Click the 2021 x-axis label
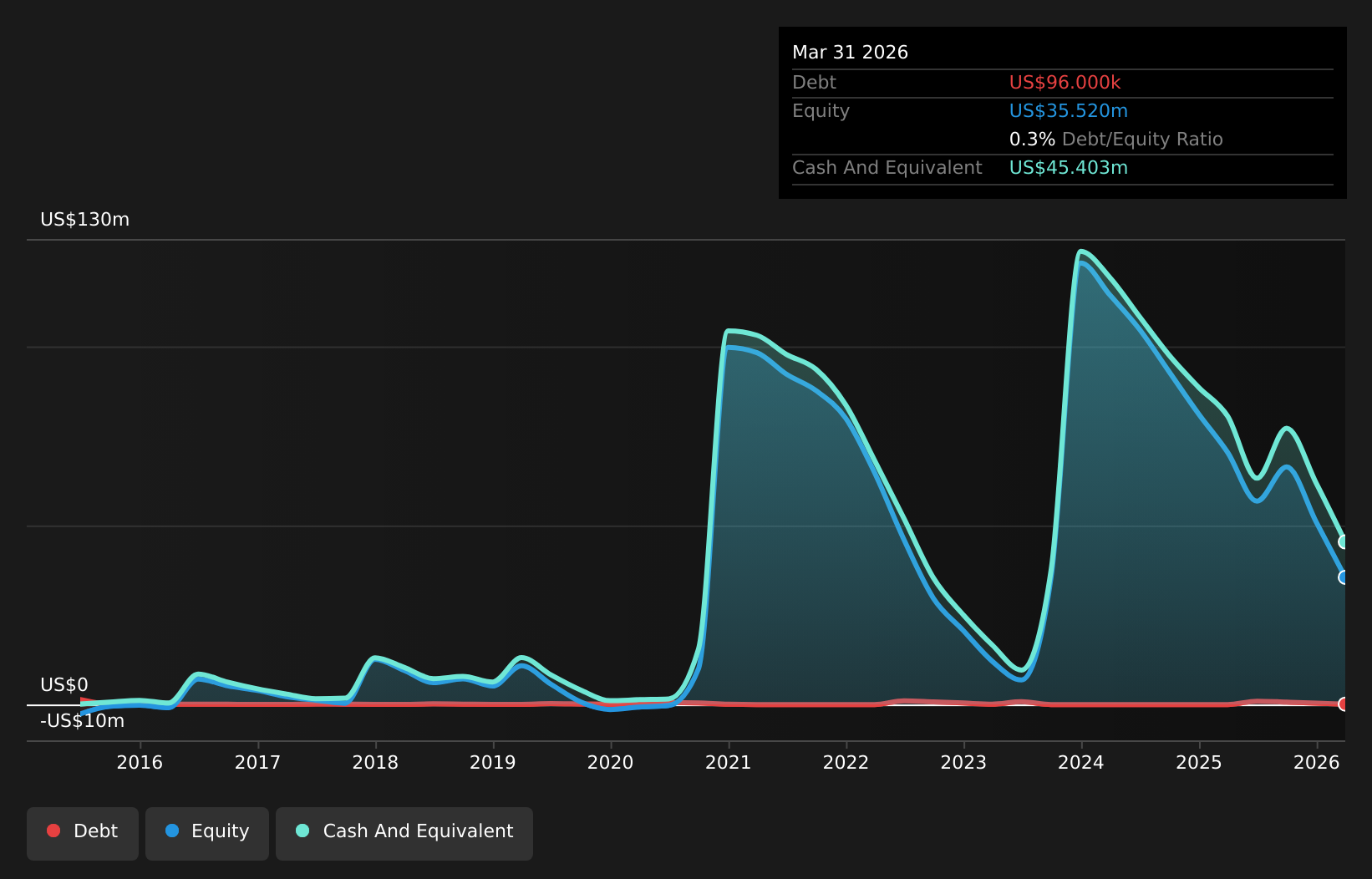 (729, 762)
